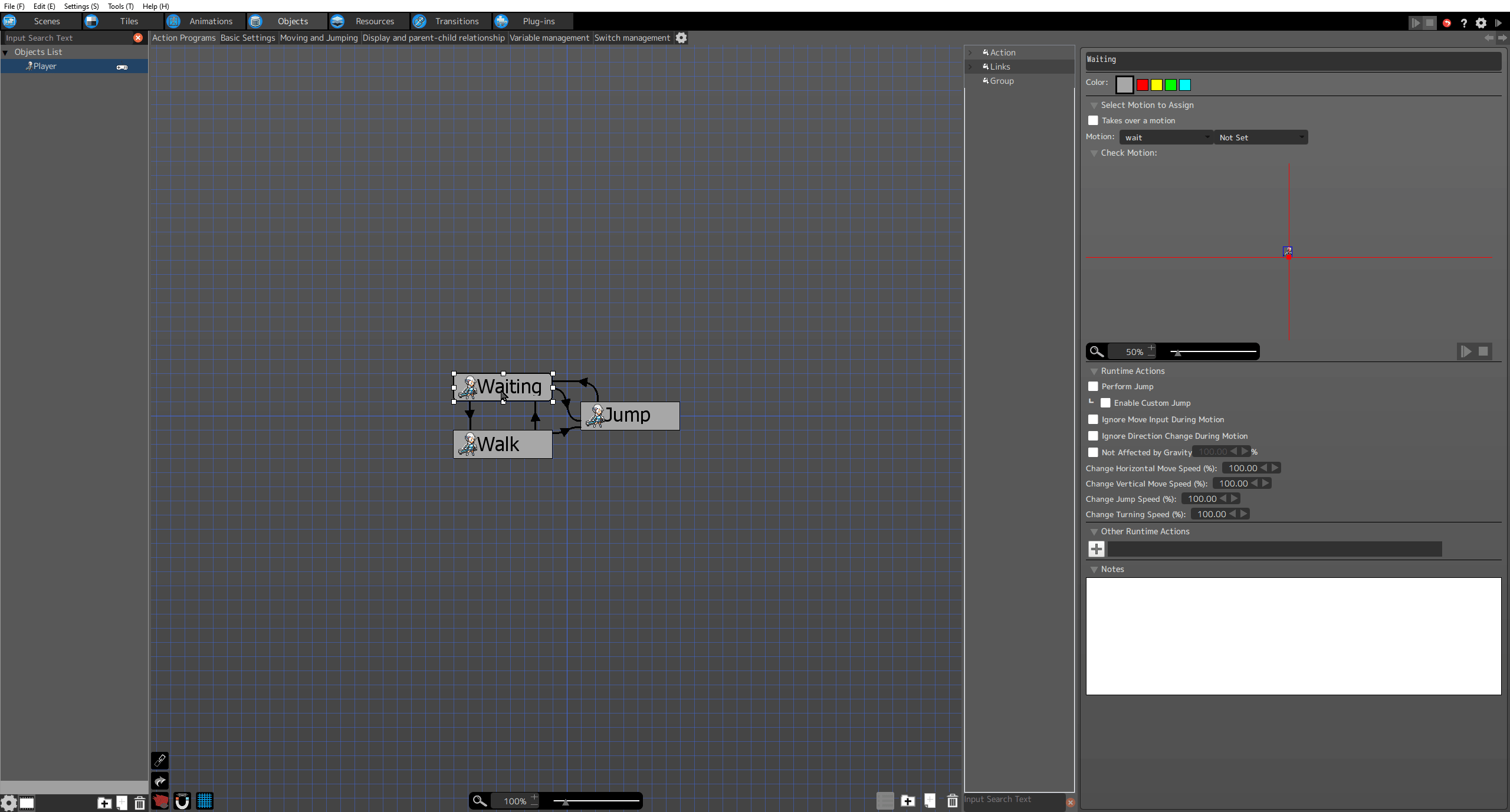Switch to Basic Settings tab
The image size is (1510, 812).
coord(248,38)
